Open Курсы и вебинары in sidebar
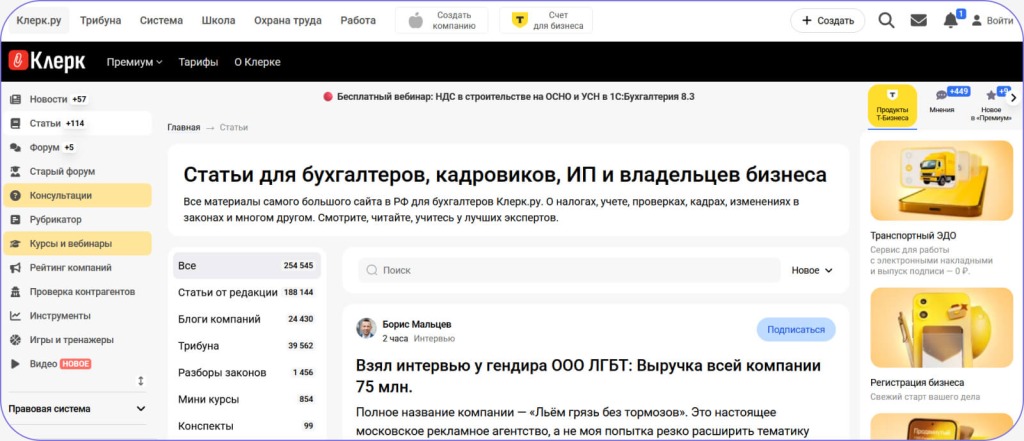This screenshot has height=441, width=1024. tap(77, 243)
